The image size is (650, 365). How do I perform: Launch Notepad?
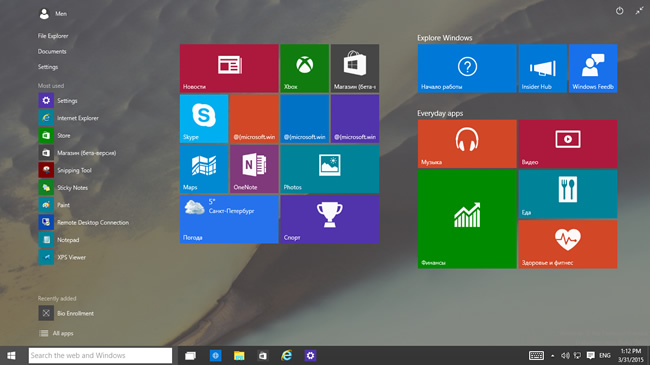(x=59, y=240)
